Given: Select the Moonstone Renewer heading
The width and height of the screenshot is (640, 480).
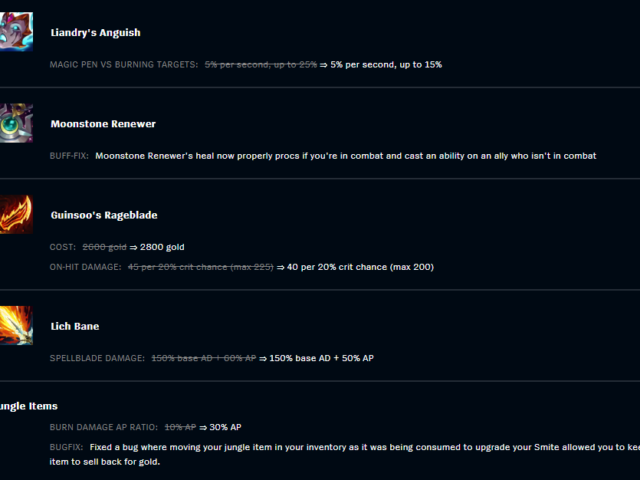Looking at the screenshot, I should 103,124.
